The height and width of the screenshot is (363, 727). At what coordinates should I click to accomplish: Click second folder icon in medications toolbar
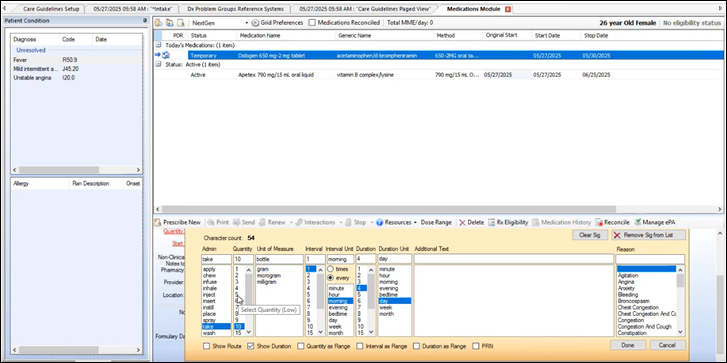[x=170, y=23]
